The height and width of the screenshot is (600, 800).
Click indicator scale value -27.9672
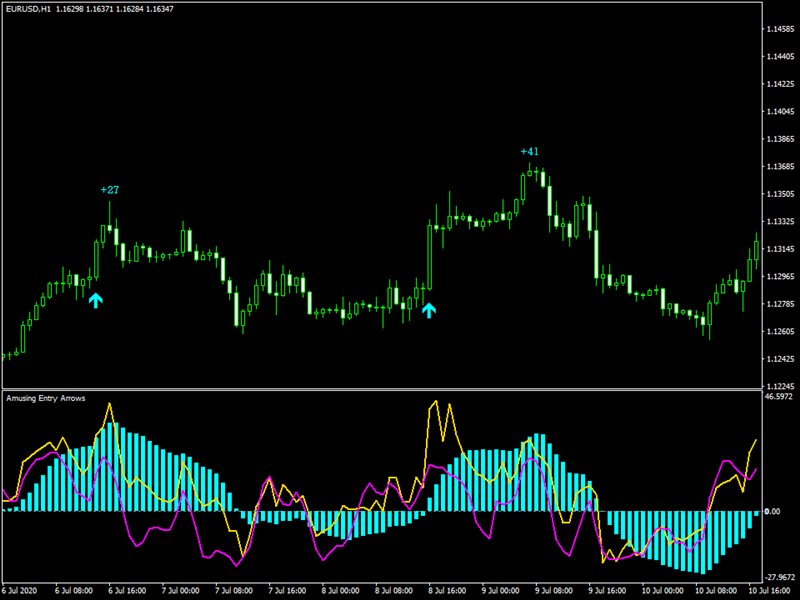point(781,578)
